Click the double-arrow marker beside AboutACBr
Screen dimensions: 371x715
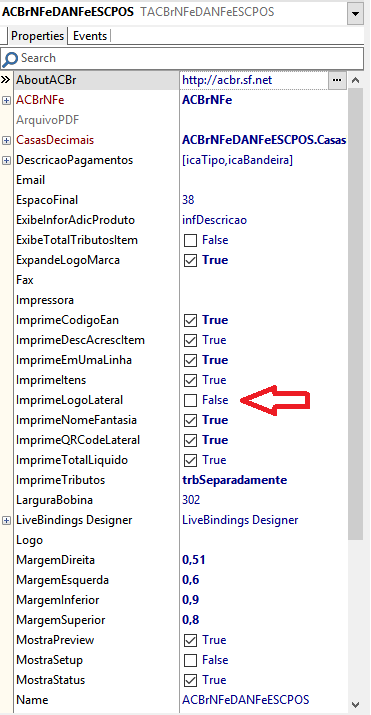click(x=5, y=80)
